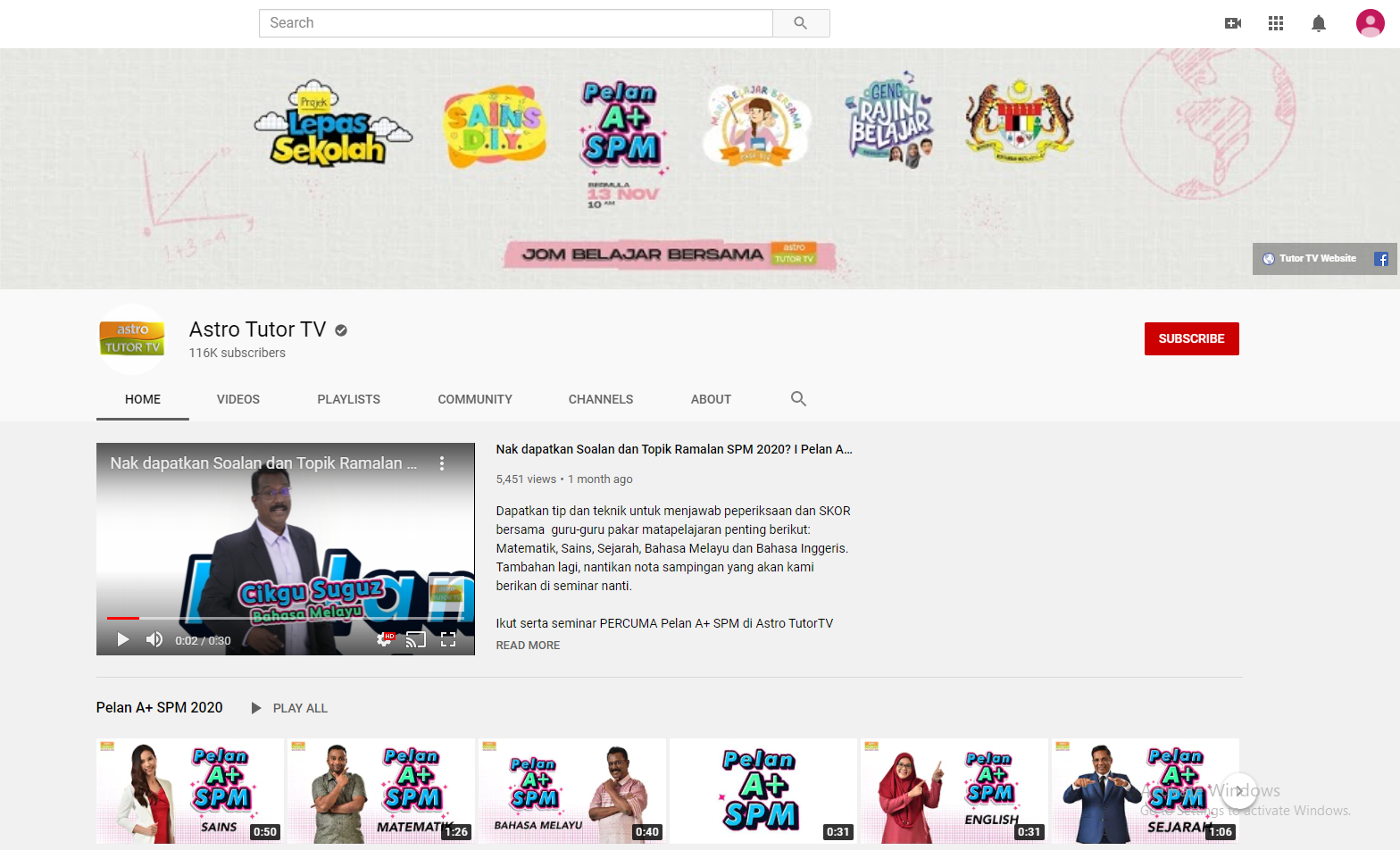Click Play All for the playlist
Viewport: 1400px width, 850px height.
tap(300, 708)
